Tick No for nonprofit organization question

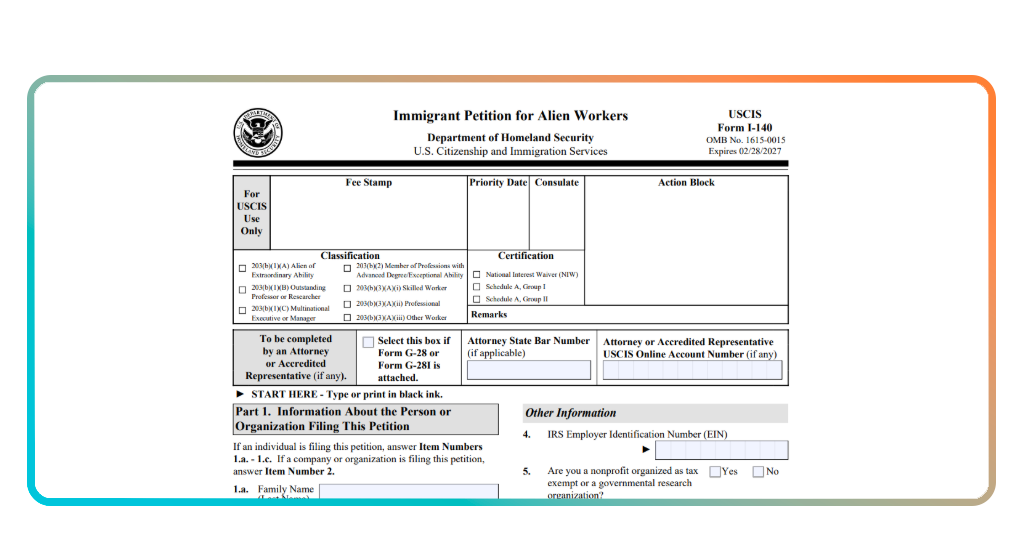[x=758, y=471]
